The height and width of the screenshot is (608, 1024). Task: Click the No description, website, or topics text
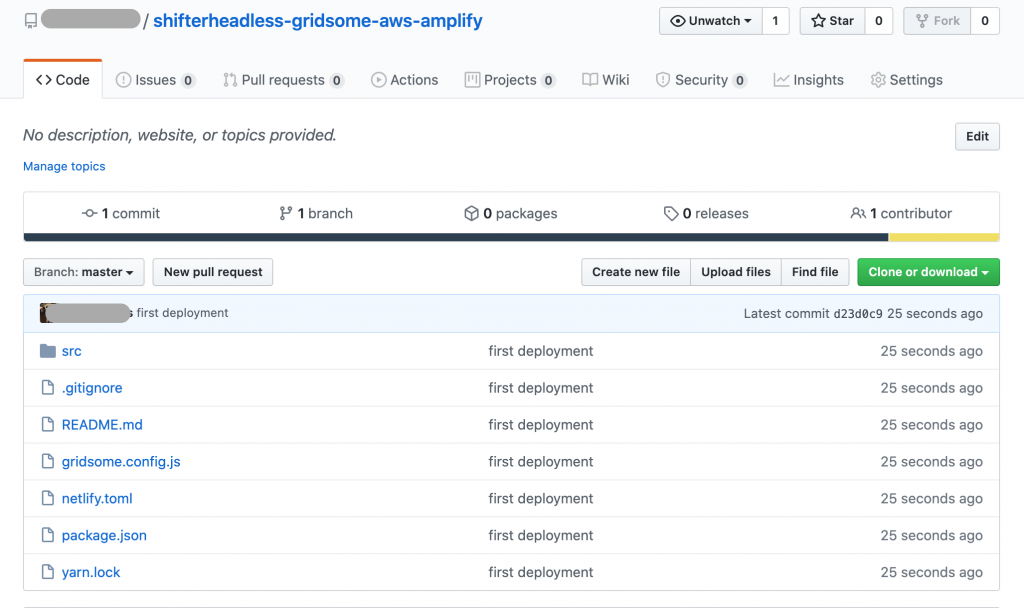click(x=180, y=135)
